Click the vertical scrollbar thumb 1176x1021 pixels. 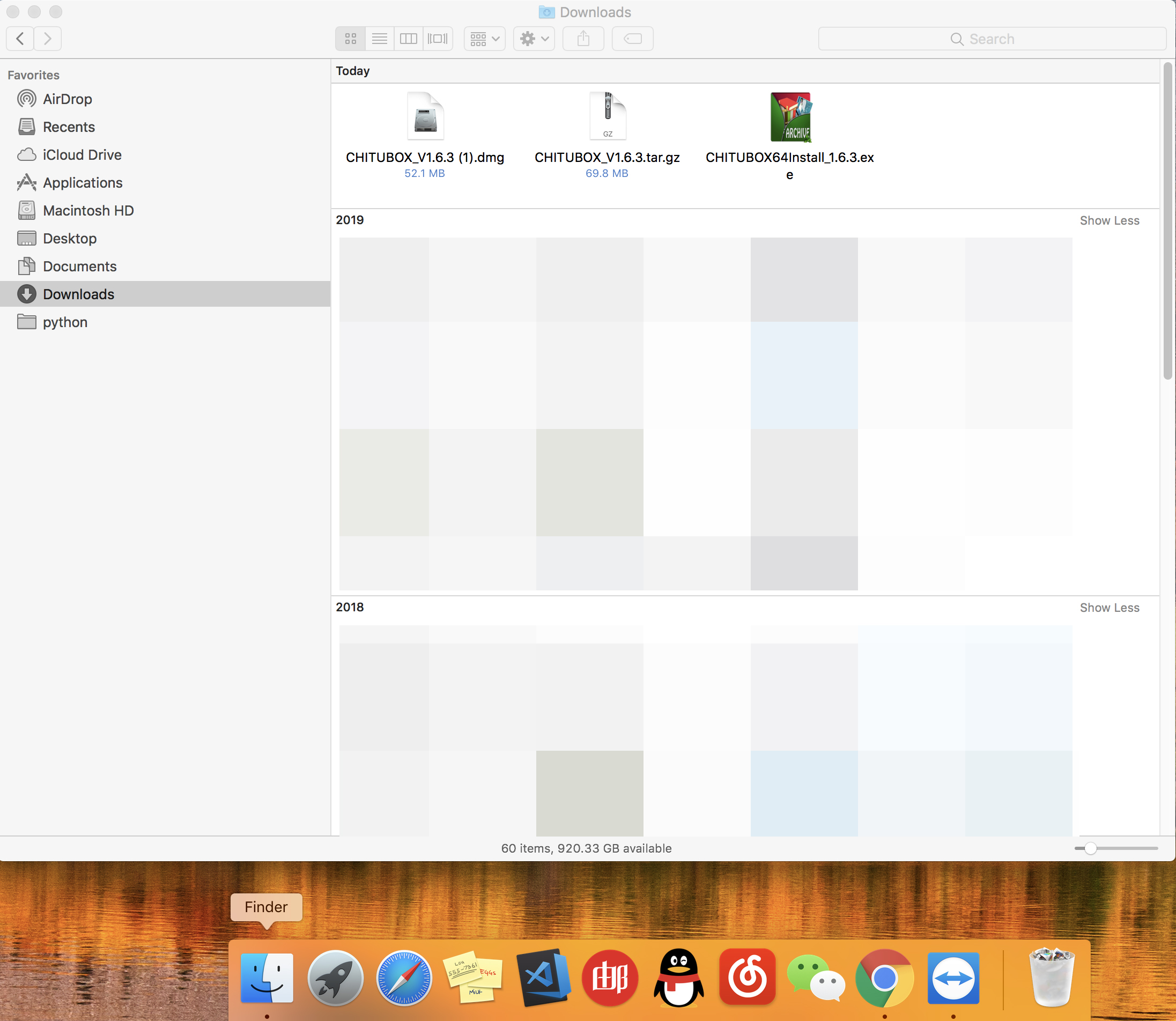click(1167, 221)
